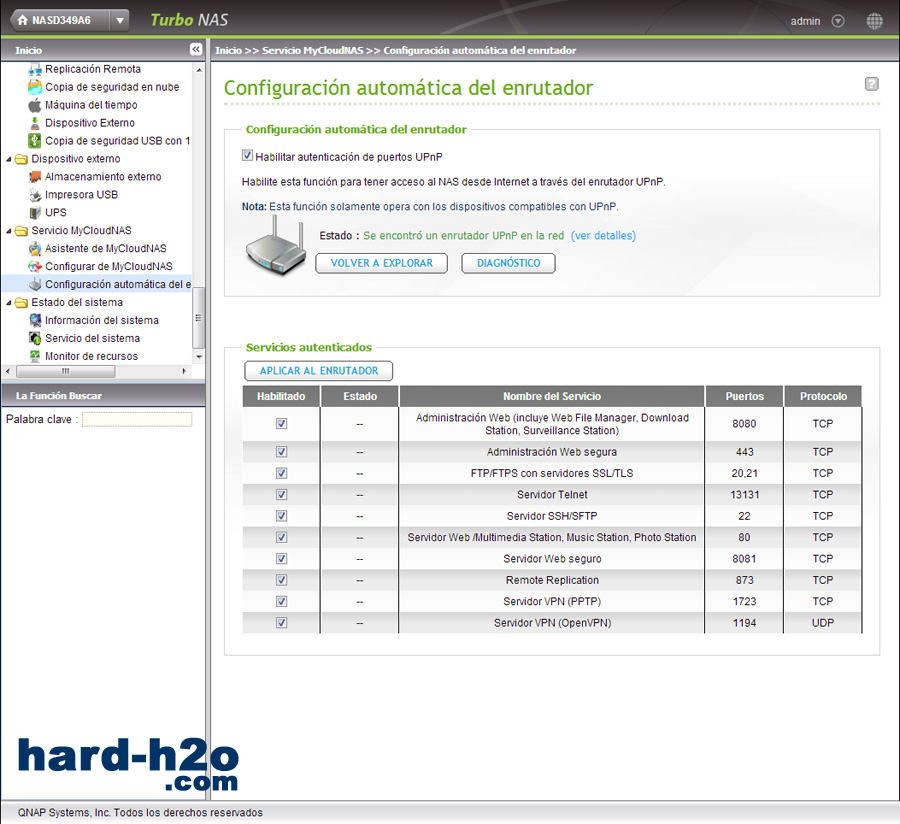Viewport: 900px width, 824px height.
Task: Click Servicio MyCloudNAS in breadcrumb
Action: (313, 50)
